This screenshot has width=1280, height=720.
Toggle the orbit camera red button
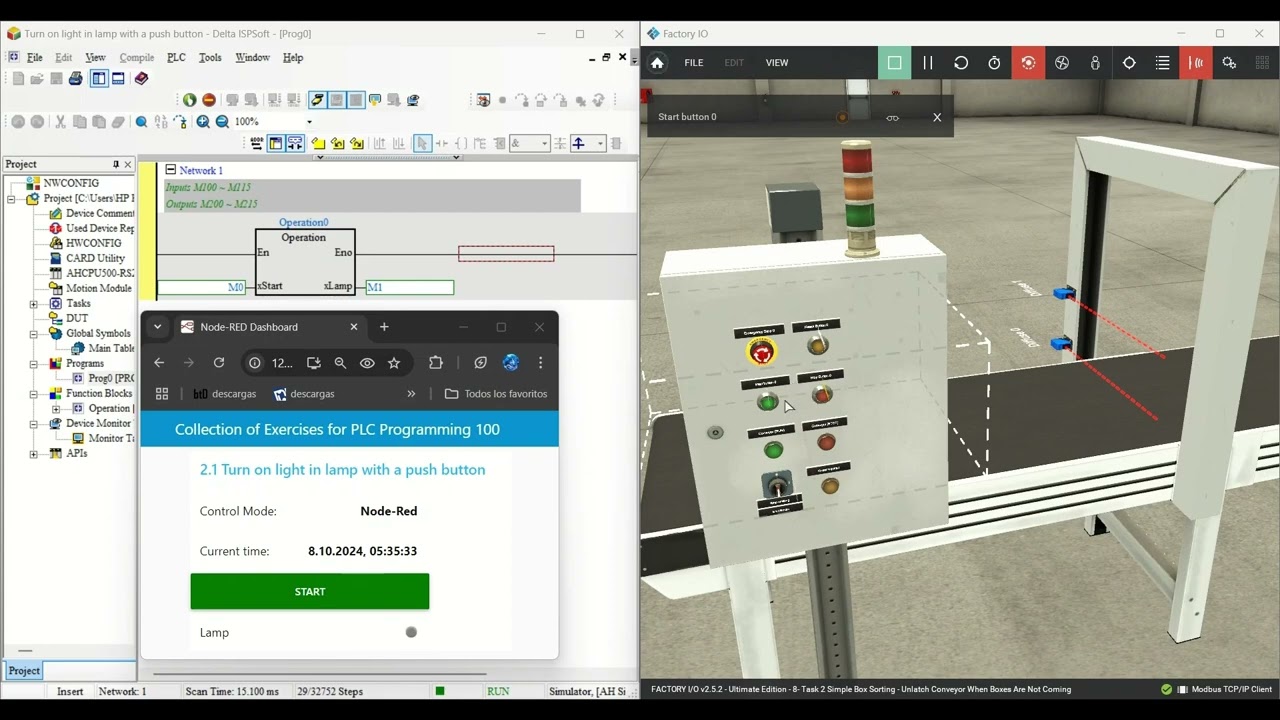tap(1028, 63)
